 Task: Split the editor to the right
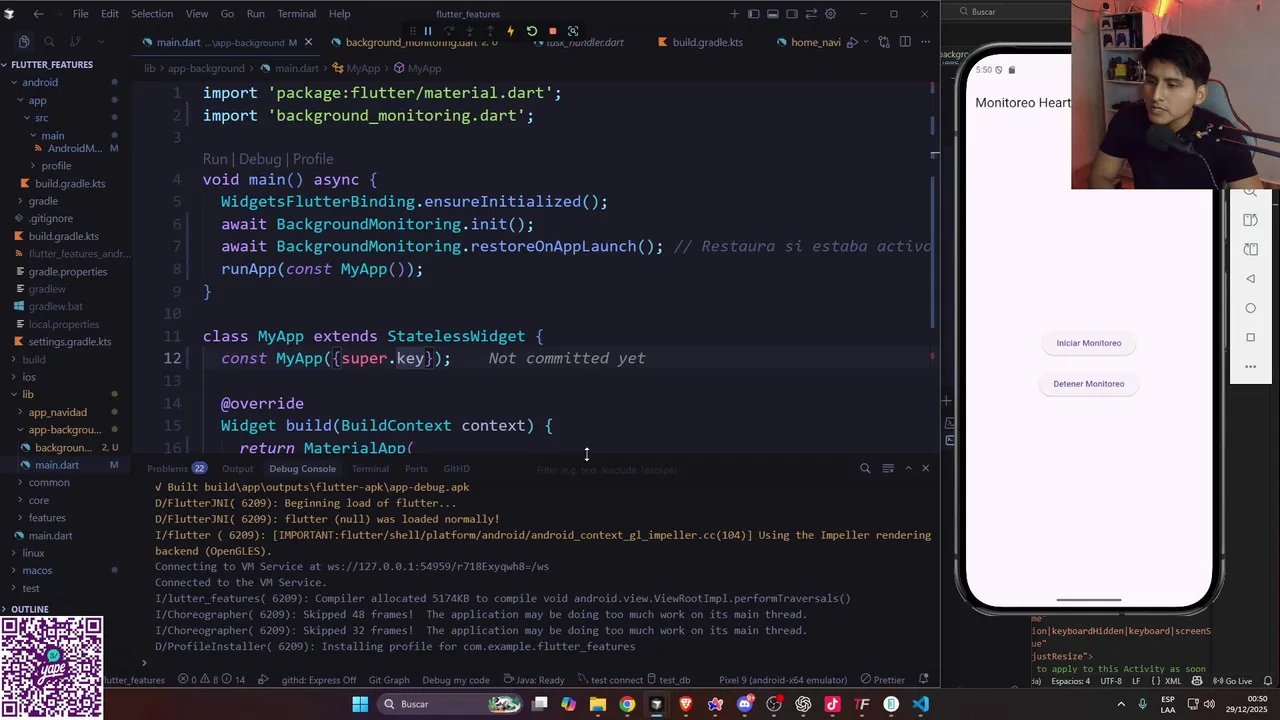905,42
